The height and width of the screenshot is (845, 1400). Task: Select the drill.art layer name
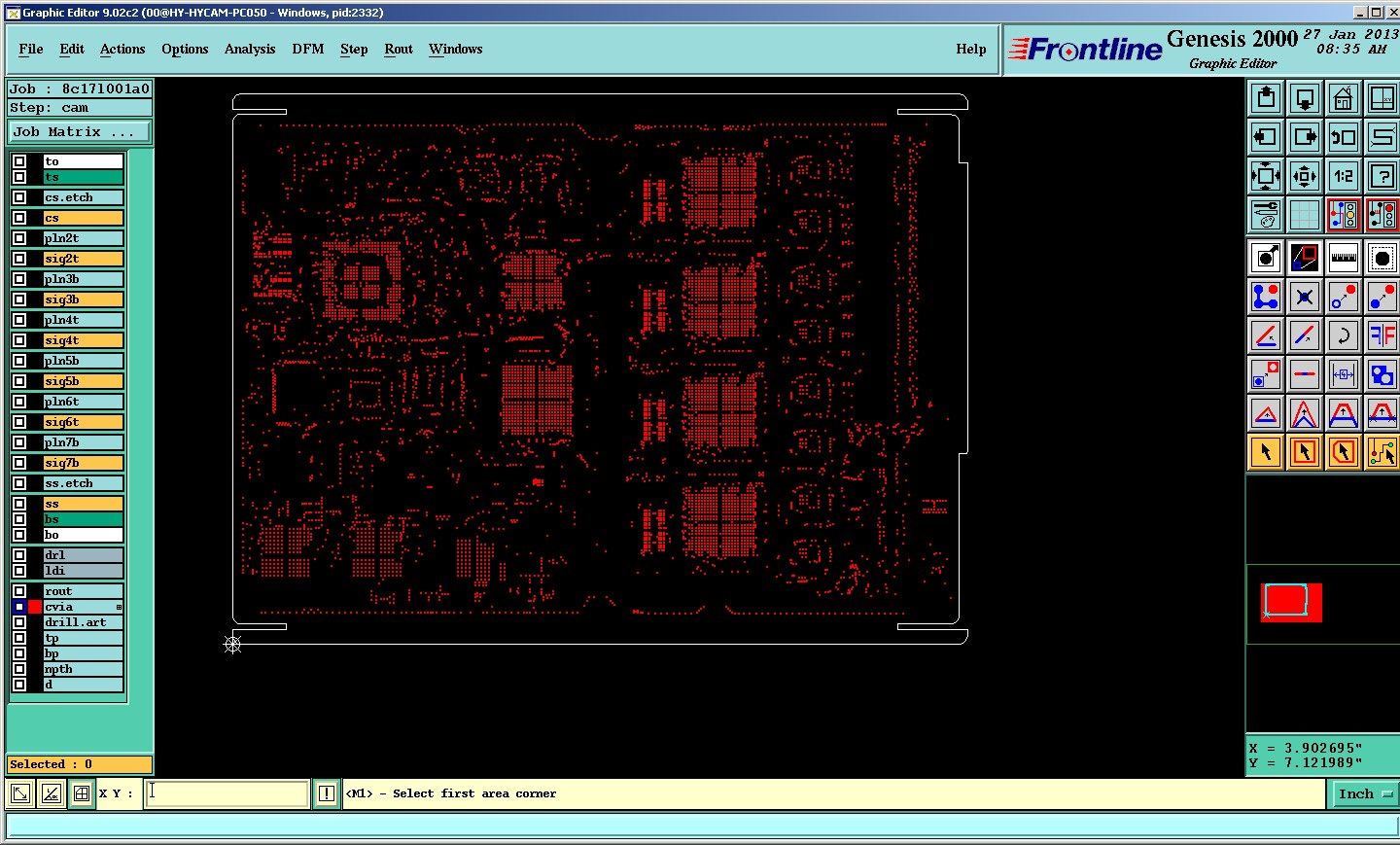[84, 622]
